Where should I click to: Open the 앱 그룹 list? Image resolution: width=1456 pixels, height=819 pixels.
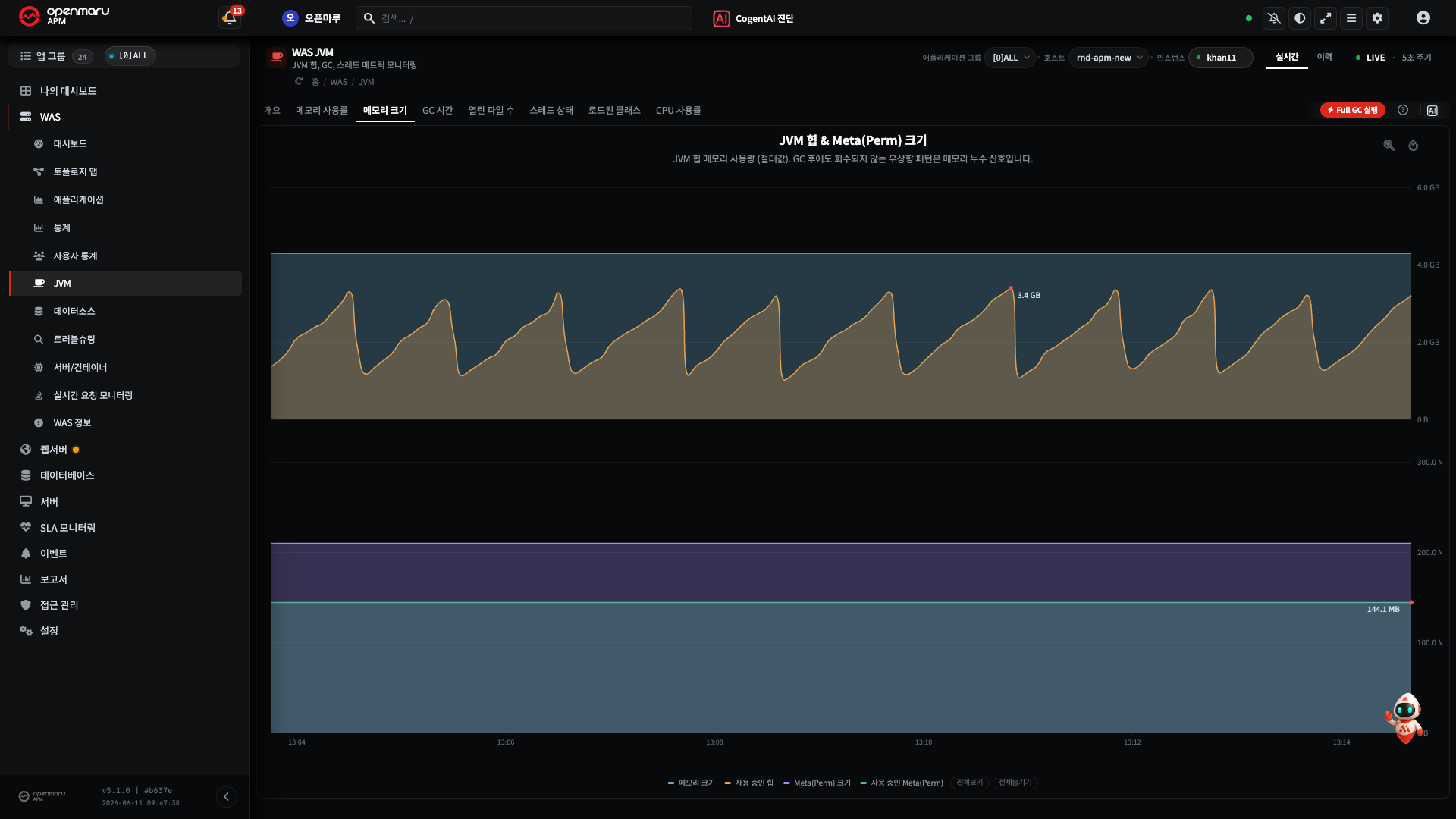click(x=56, y=56)
